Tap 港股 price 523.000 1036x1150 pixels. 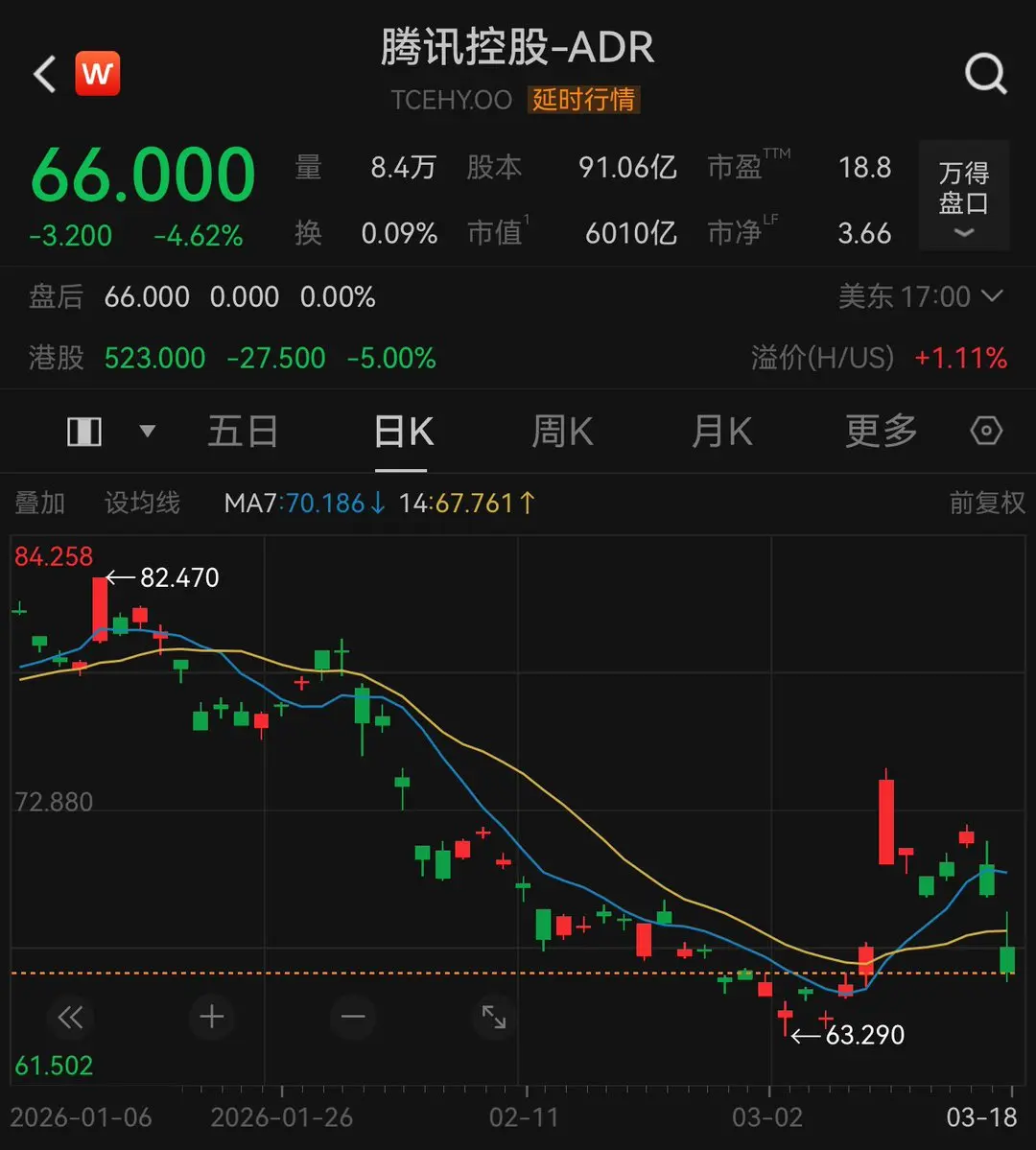(x=154, y=359)
